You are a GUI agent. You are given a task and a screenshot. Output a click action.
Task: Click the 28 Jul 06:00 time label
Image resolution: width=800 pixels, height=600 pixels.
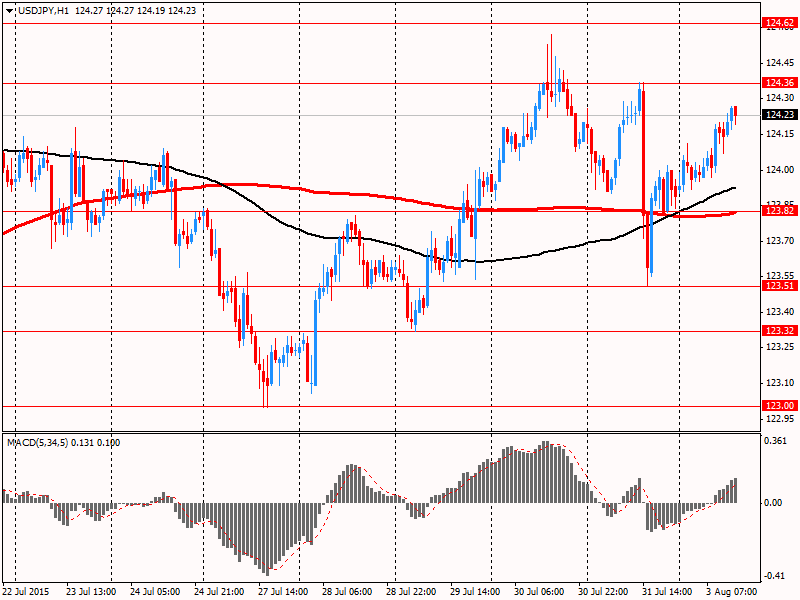click(347, 592)
